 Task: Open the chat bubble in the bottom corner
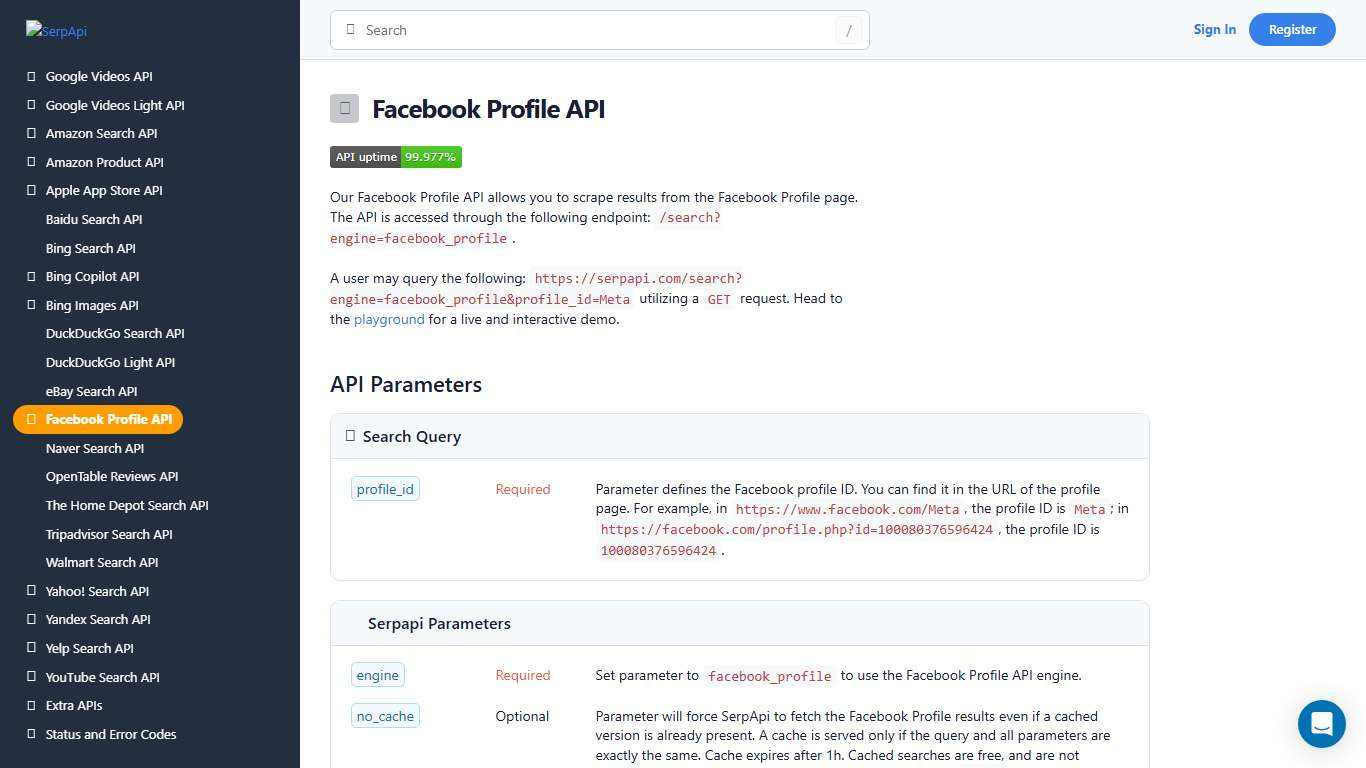click(x=1321, y=723)
